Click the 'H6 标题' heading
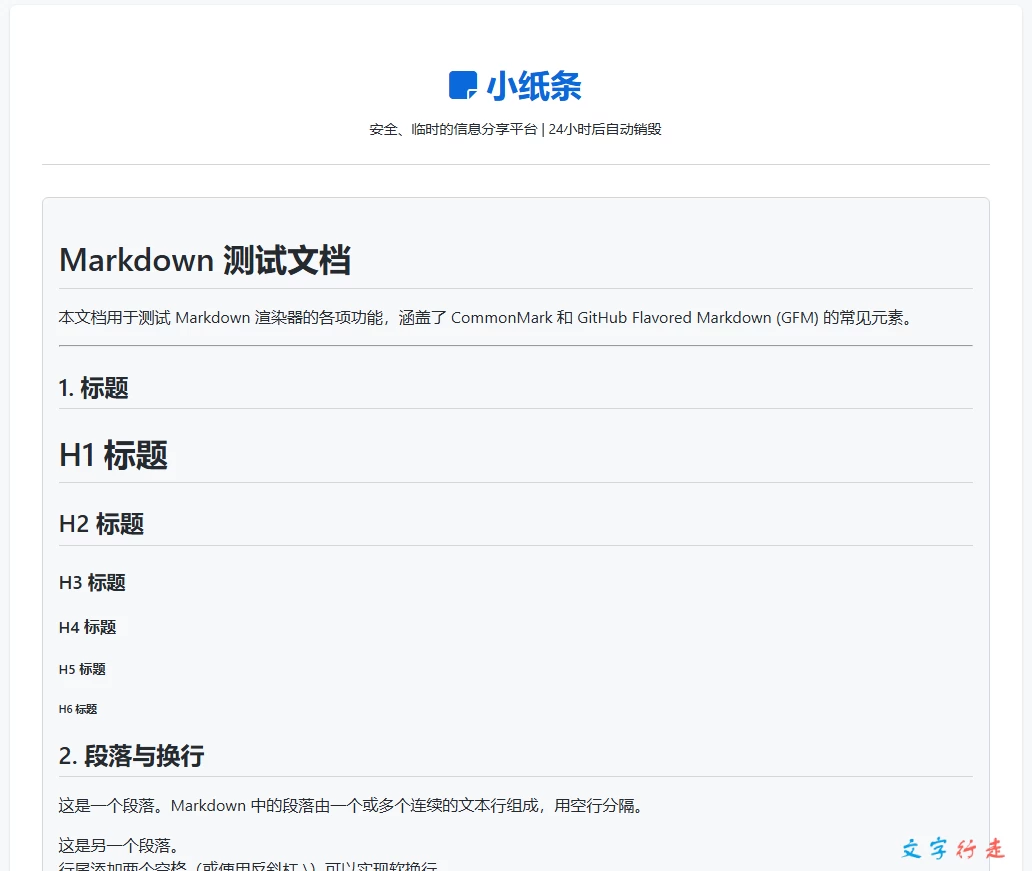The image size is (1032, 871). pyautogui.click(x=79, y=709)
